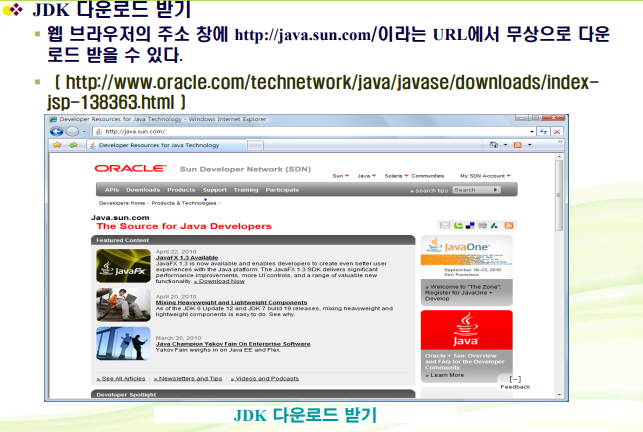643x432 pixels.
Task: Click the RSS feeds icon in command bar
Action: point(518,145)
